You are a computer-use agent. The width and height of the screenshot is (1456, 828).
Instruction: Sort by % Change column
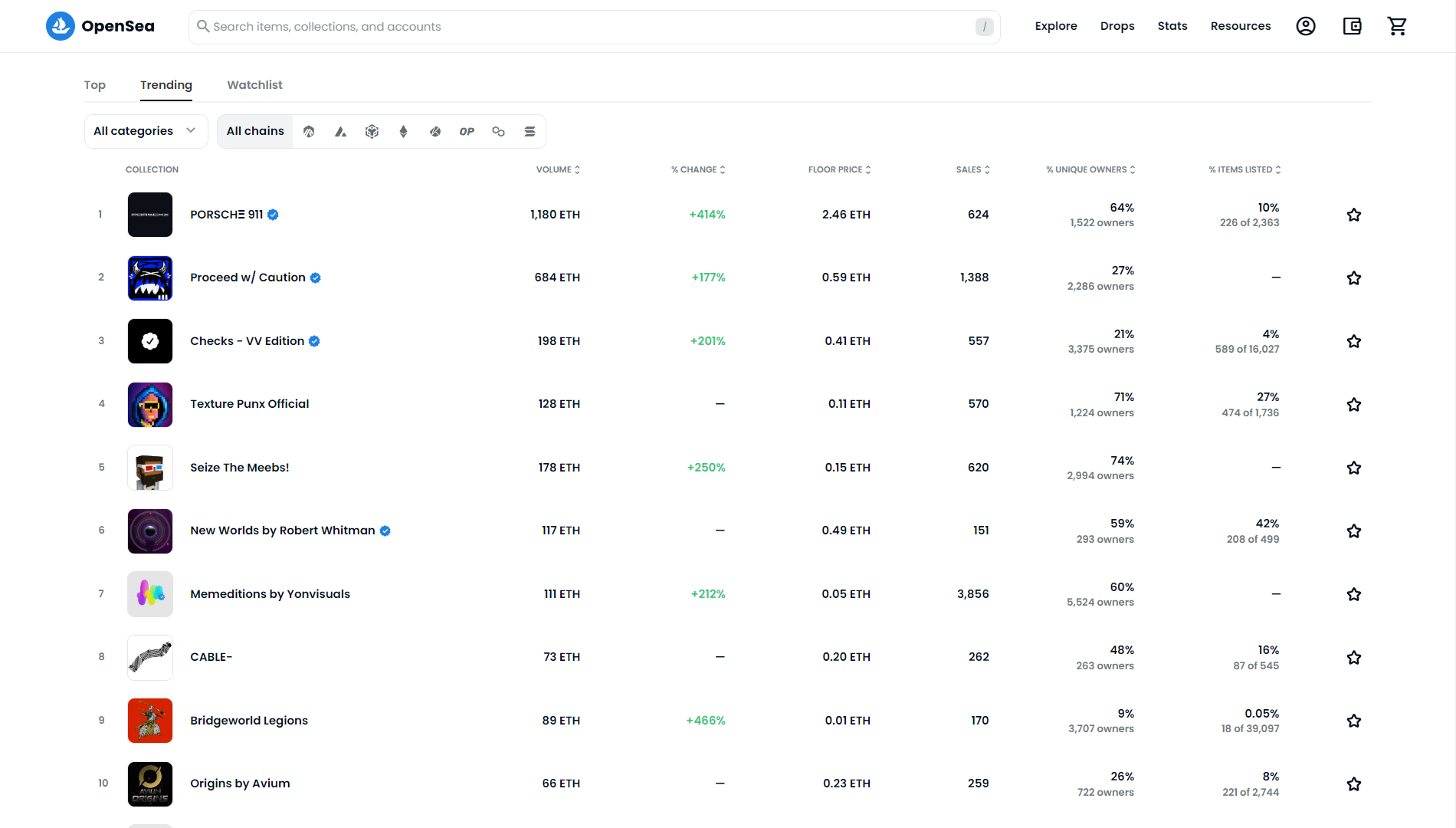tap(698, 169)
